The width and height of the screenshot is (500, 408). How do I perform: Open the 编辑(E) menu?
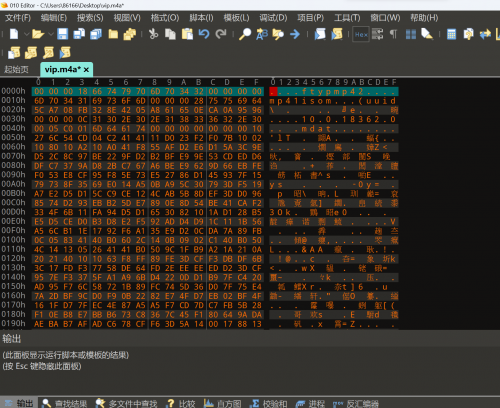coord(54,18)
